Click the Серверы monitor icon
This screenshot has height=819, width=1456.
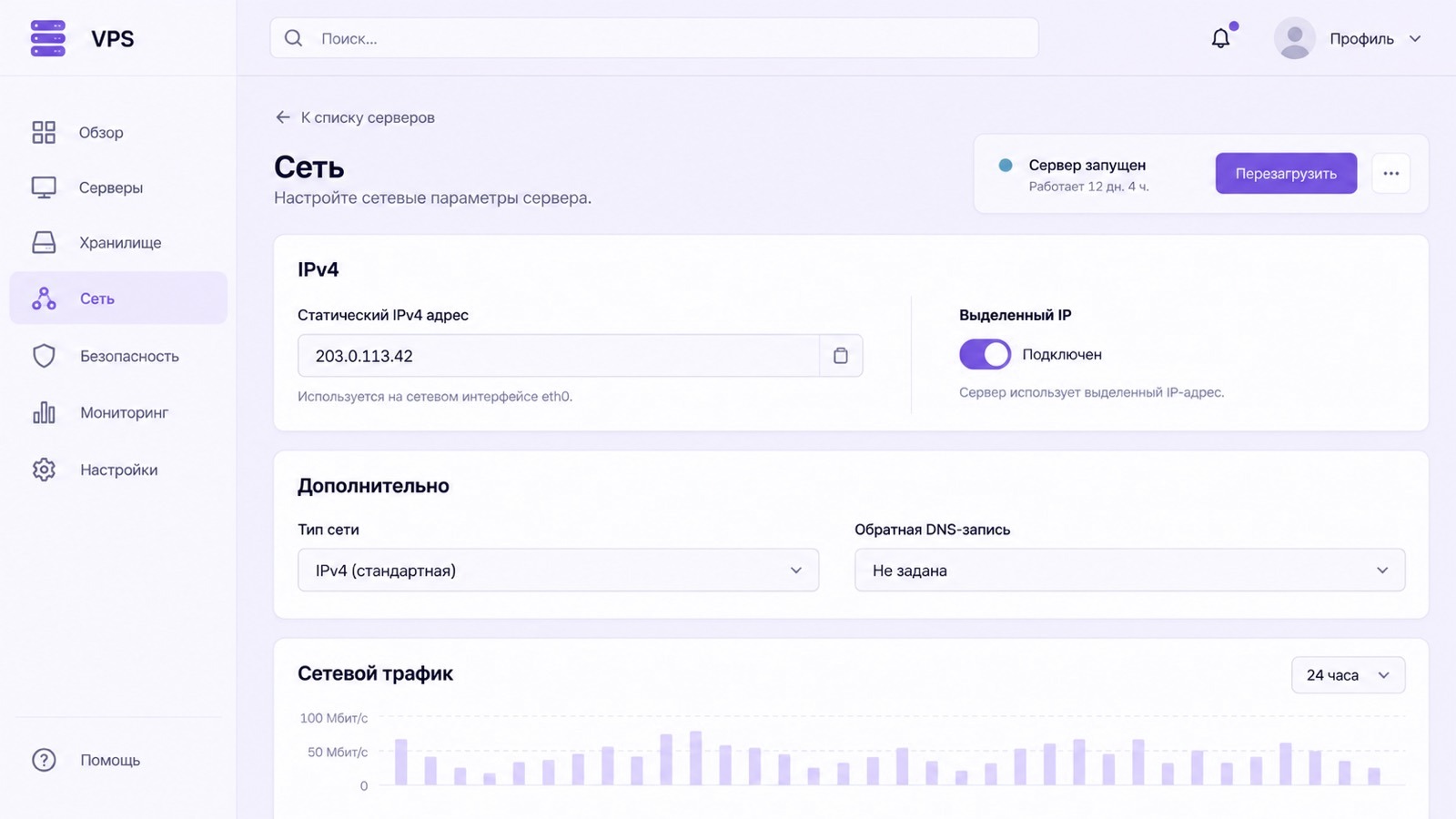pos(44,187)
